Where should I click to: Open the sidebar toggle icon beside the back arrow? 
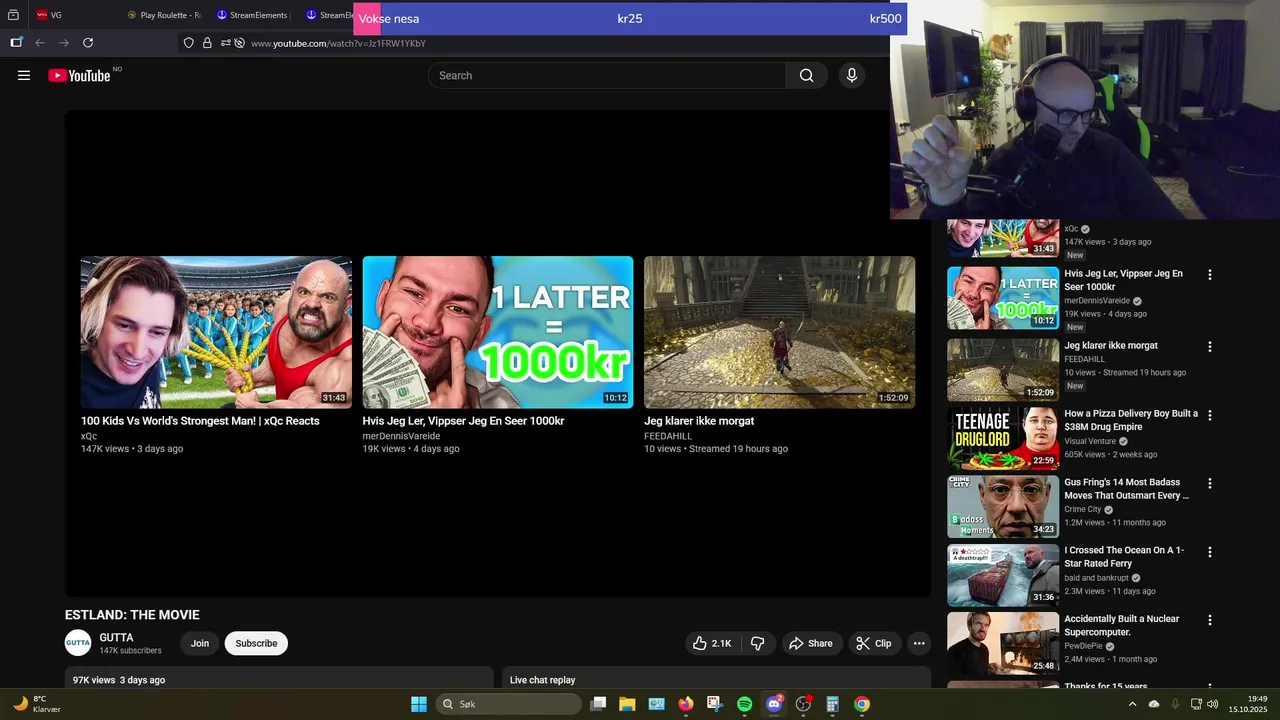pyautogui.click(x=16, y=43)
